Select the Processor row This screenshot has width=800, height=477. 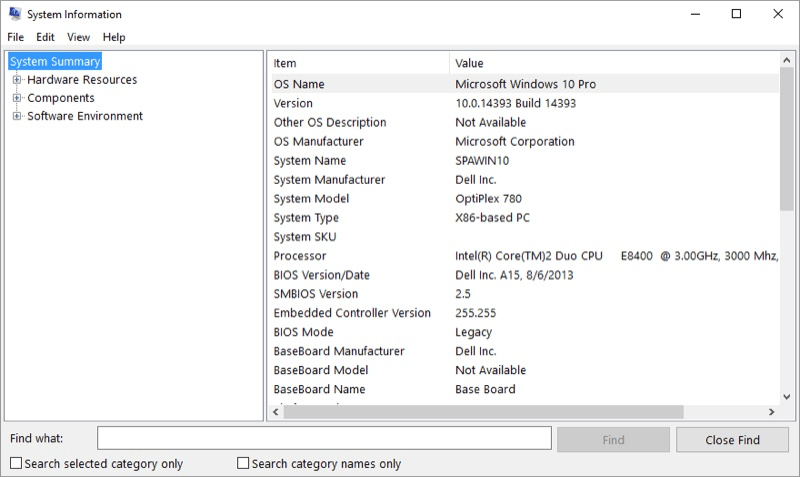[x=525, y=256]
